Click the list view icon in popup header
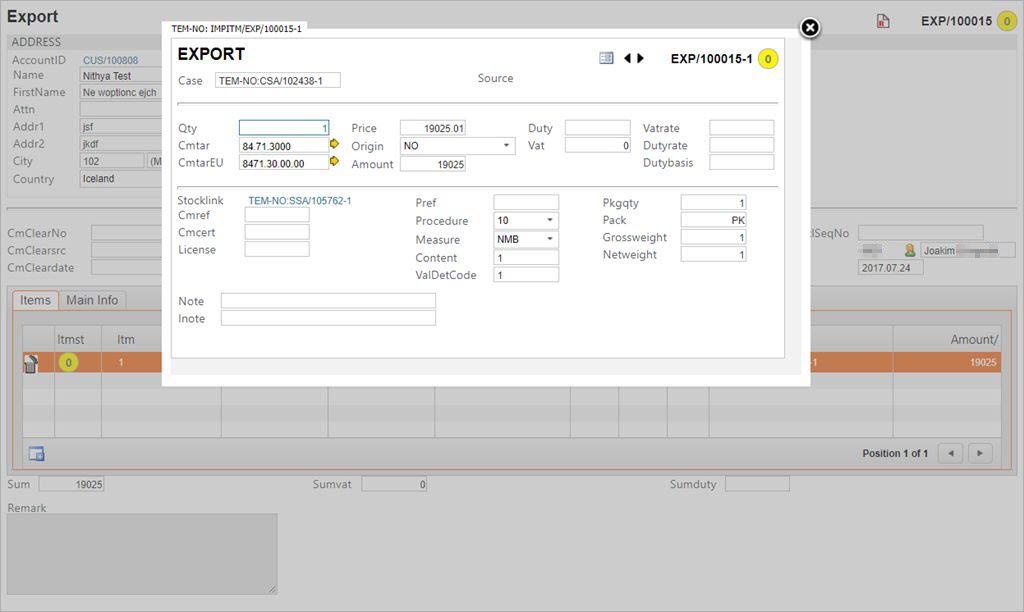 click(606, 58)
